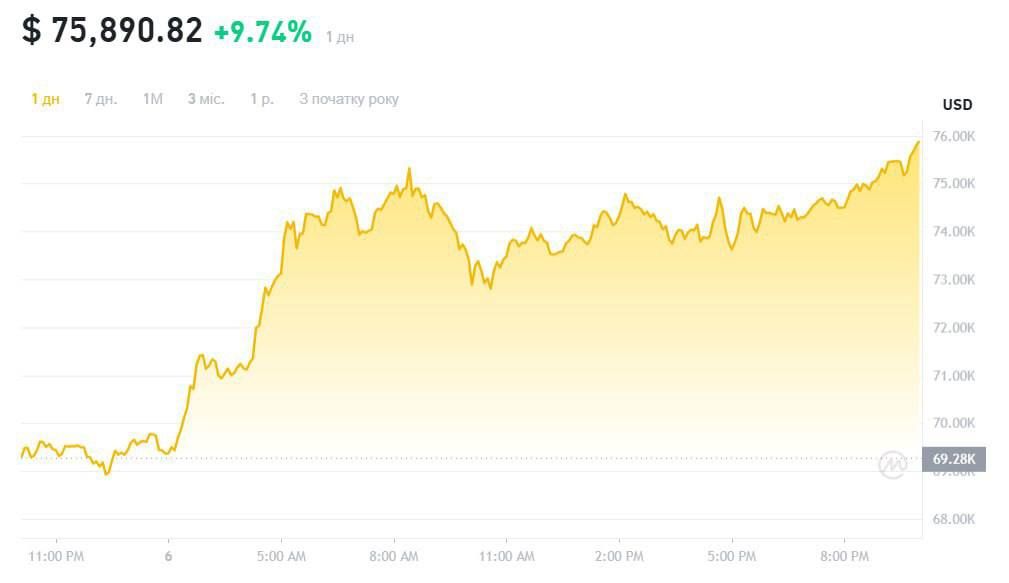The image size is (1009, 583).
Task: Click the 1 дн label beside the percentage
Action: click(340, 36)
